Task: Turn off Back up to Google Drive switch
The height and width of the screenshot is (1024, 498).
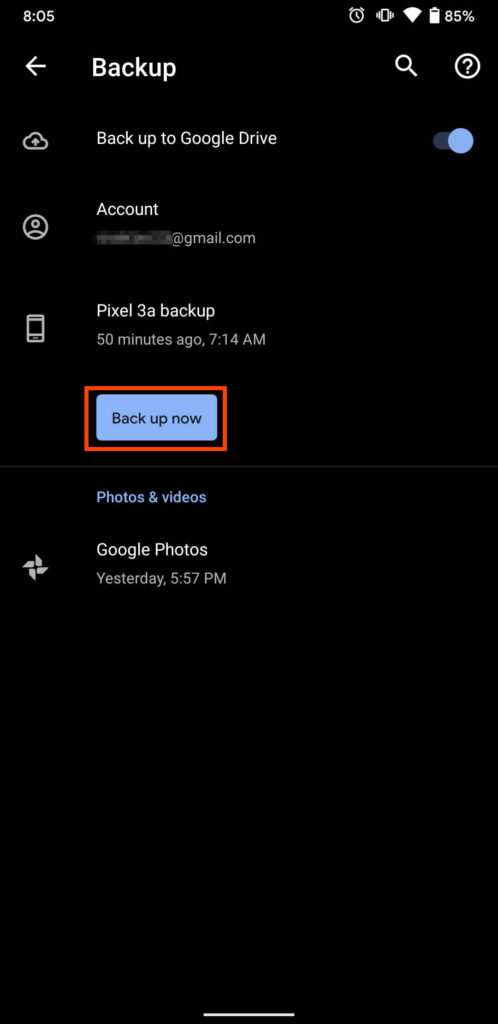Action: 453,140
